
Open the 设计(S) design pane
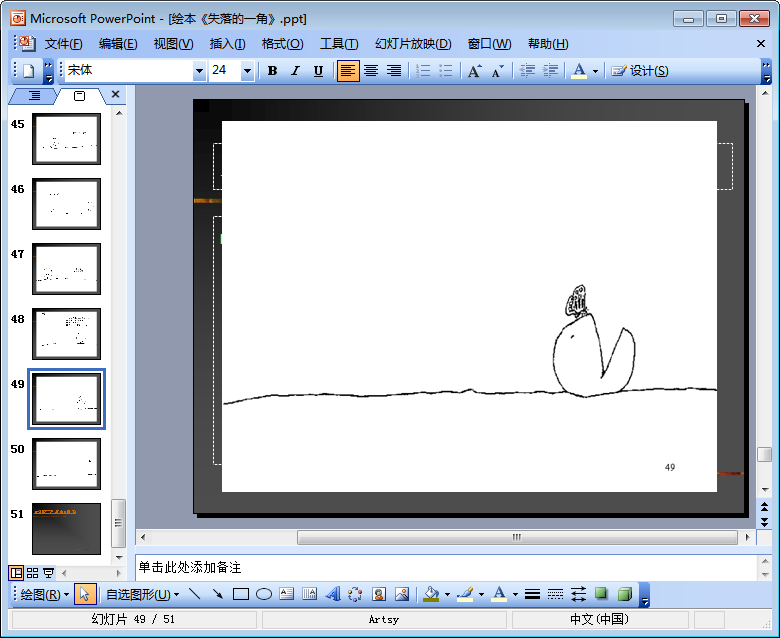(640, 71)
